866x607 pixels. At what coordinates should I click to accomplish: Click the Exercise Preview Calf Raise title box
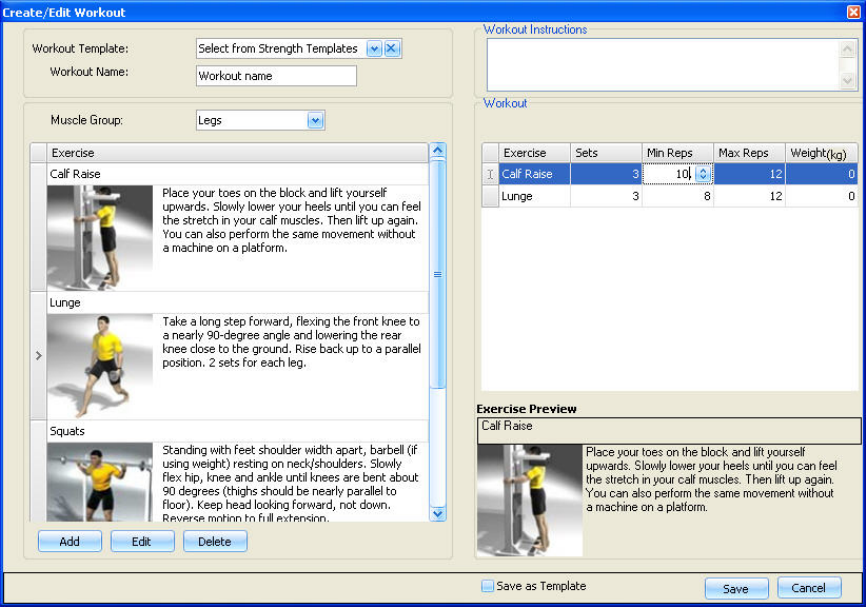[x=669, y=430]
